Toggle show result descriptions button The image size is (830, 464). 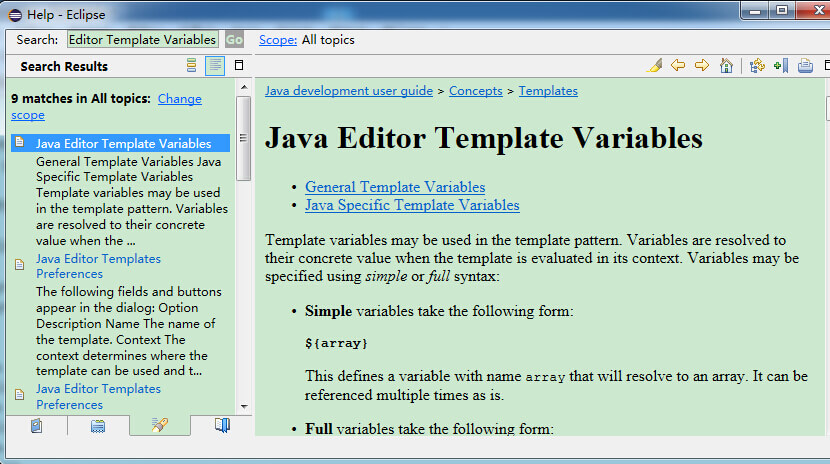point(215,66)
